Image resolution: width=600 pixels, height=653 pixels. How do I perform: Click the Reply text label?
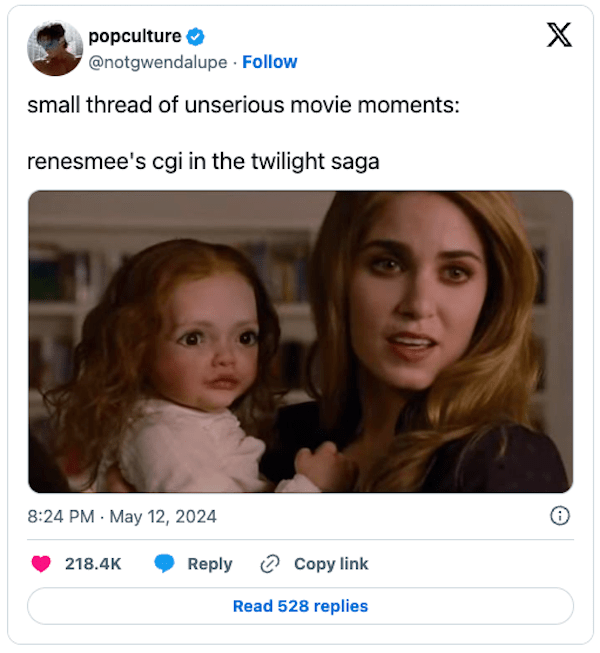210,564
